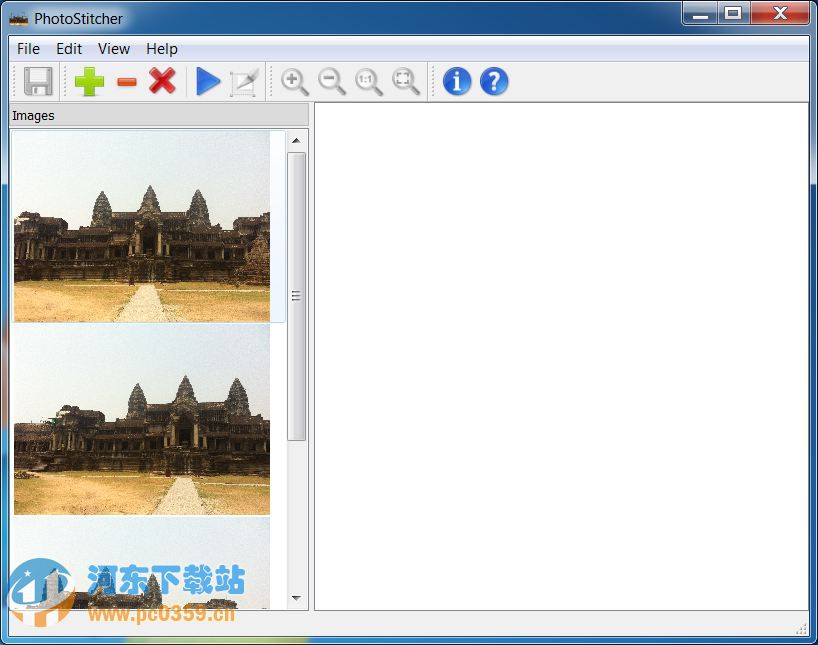Select the first Angkor Wat thumbnail

140,227
